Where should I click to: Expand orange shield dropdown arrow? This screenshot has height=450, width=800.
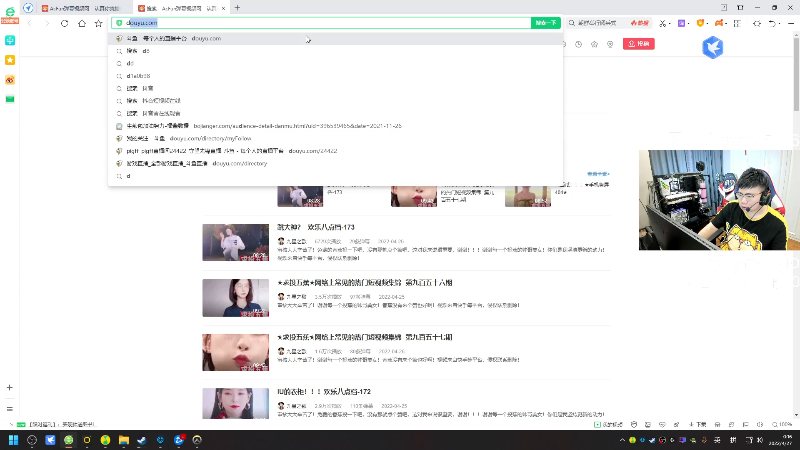(707, 23)
